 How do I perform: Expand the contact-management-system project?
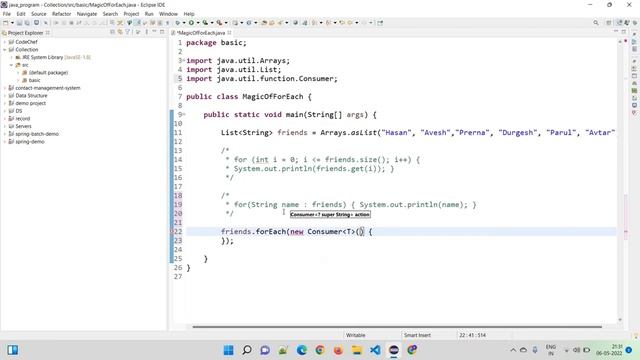pyautogui.click(x=4, y=88)
